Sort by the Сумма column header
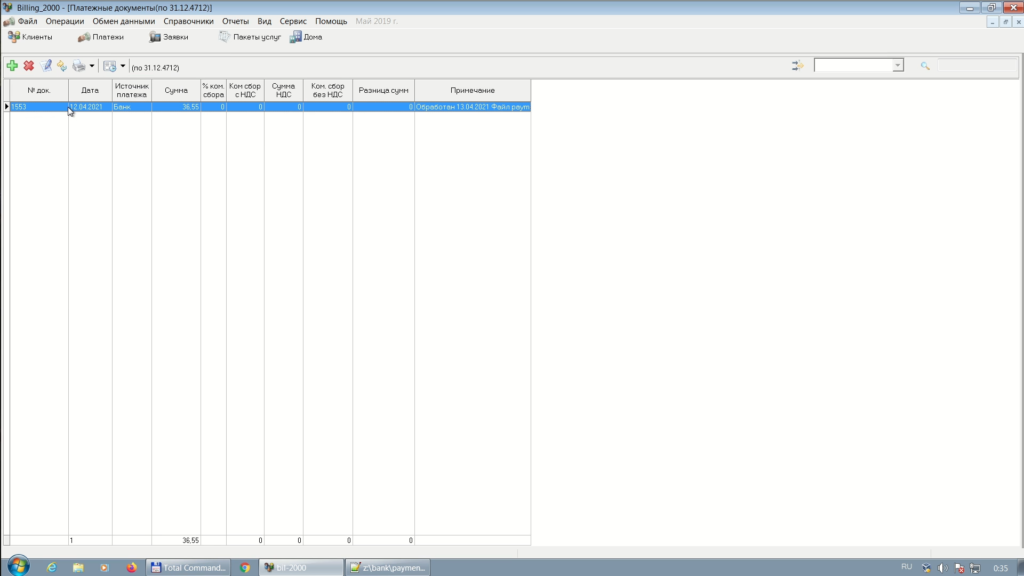 pyautogui.click(x=176, y=90)
